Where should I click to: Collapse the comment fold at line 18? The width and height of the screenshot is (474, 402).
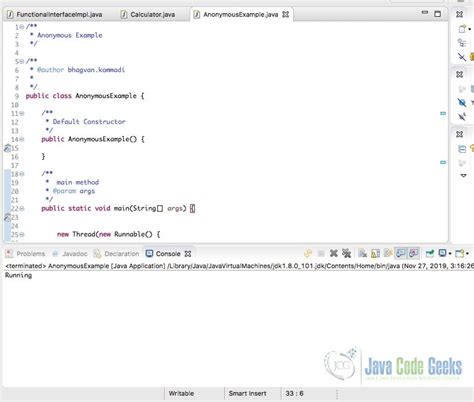click(22, 174)
